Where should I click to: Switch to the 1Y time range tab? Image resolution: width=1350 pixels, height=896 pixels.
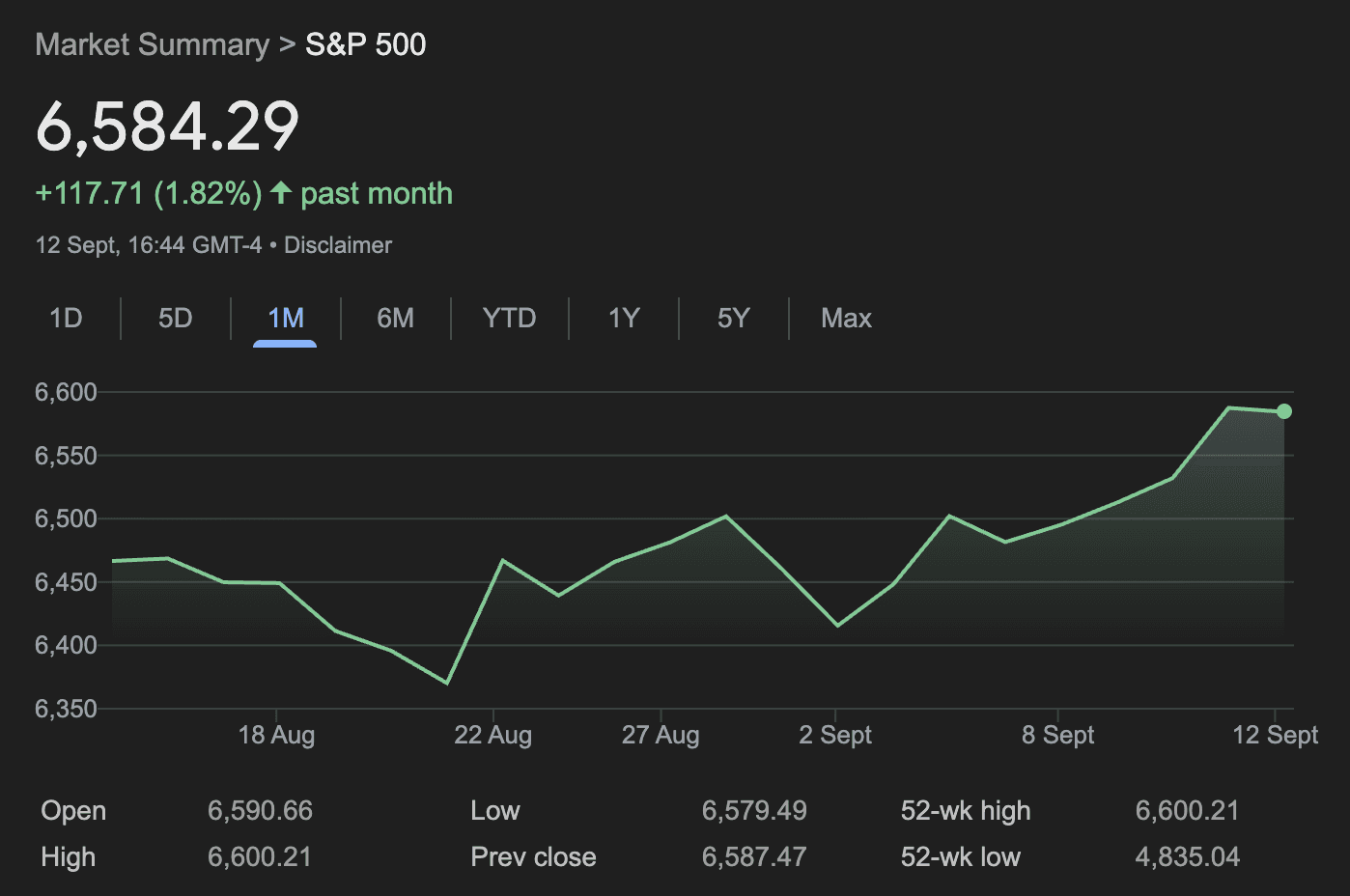point(623,318)
